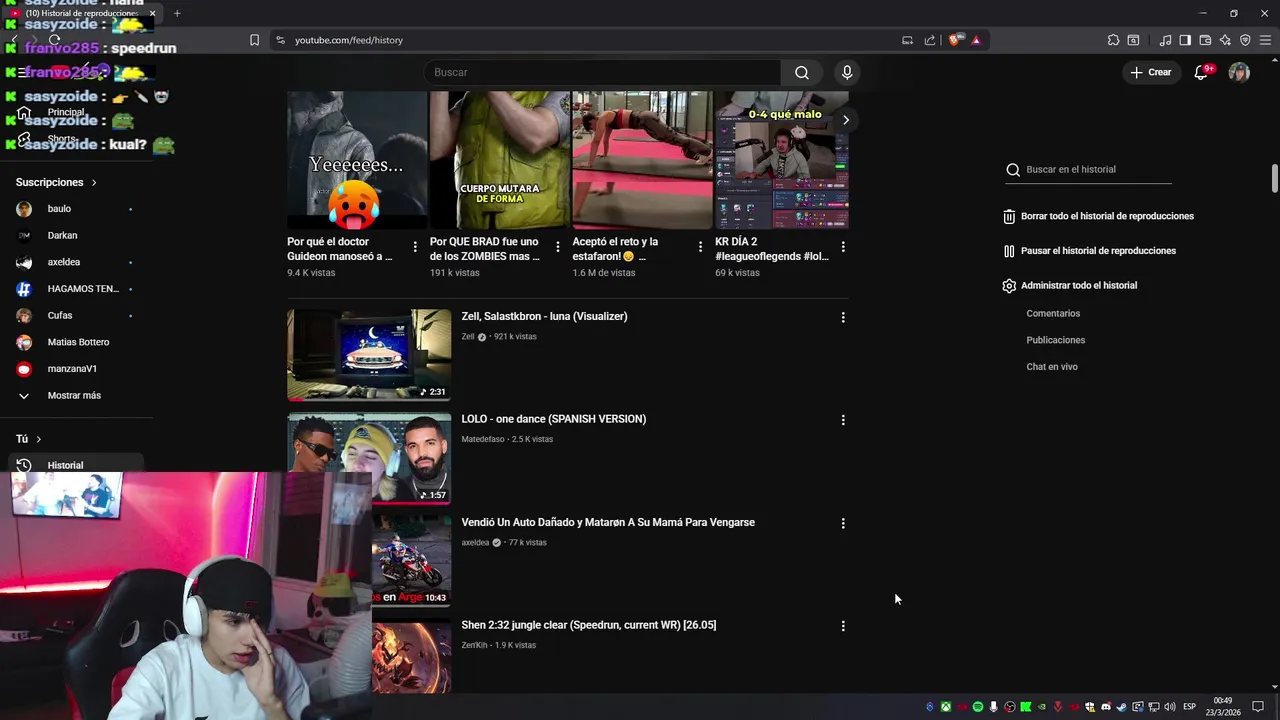Open options for Zell luna video

click(843, 317)
